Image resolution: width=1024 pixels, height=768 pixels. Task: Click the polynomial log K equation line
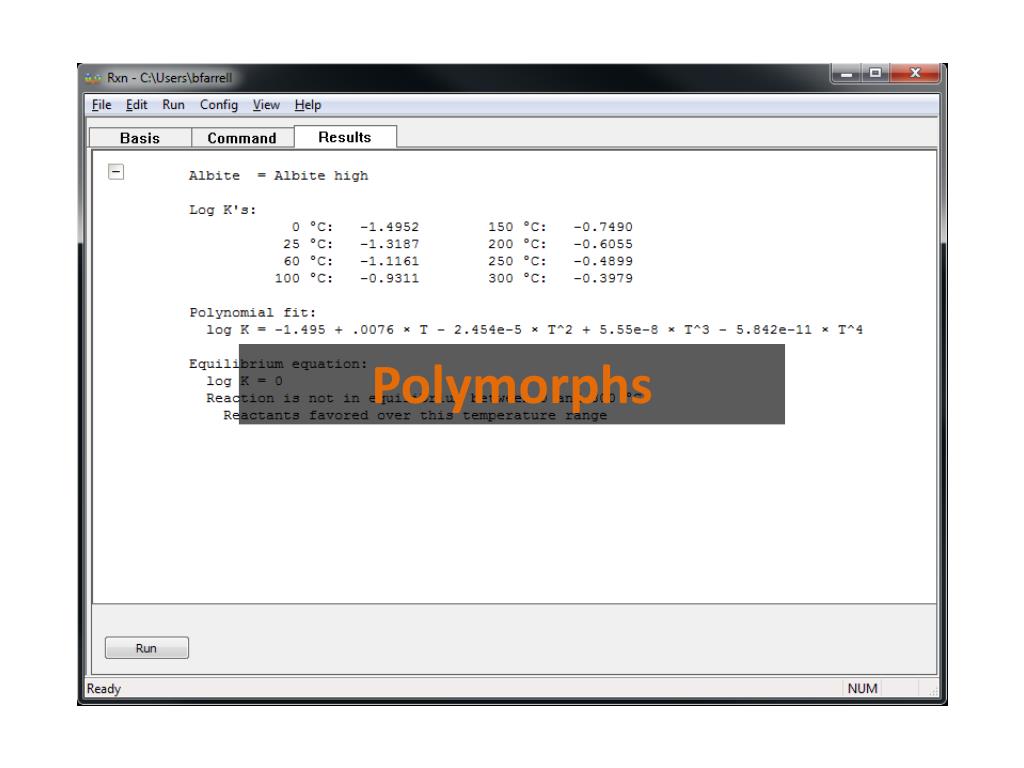click(534, 330)
